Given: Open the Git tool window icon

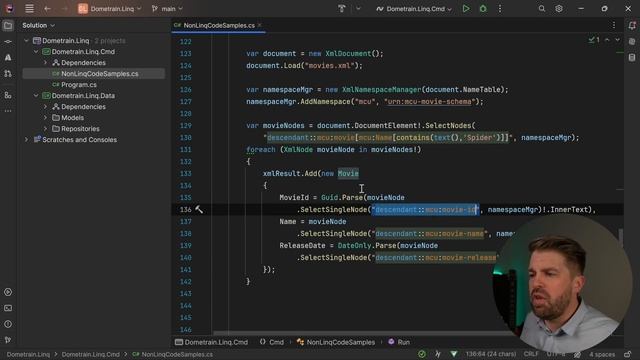Looking at the screenshot, I should pos(8,340).
